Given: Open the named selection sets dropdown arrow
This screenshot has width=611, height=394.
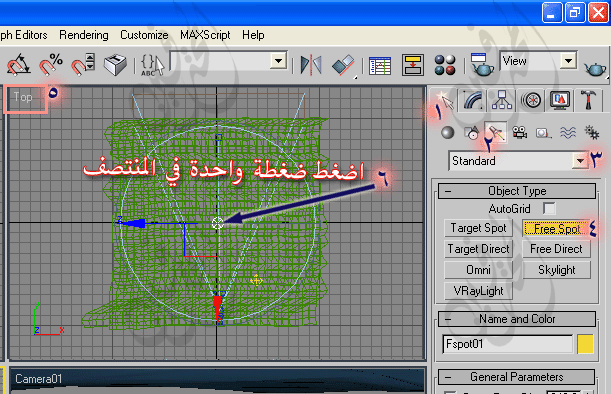Looking at the screenshot, I should [x=278, y=61].
